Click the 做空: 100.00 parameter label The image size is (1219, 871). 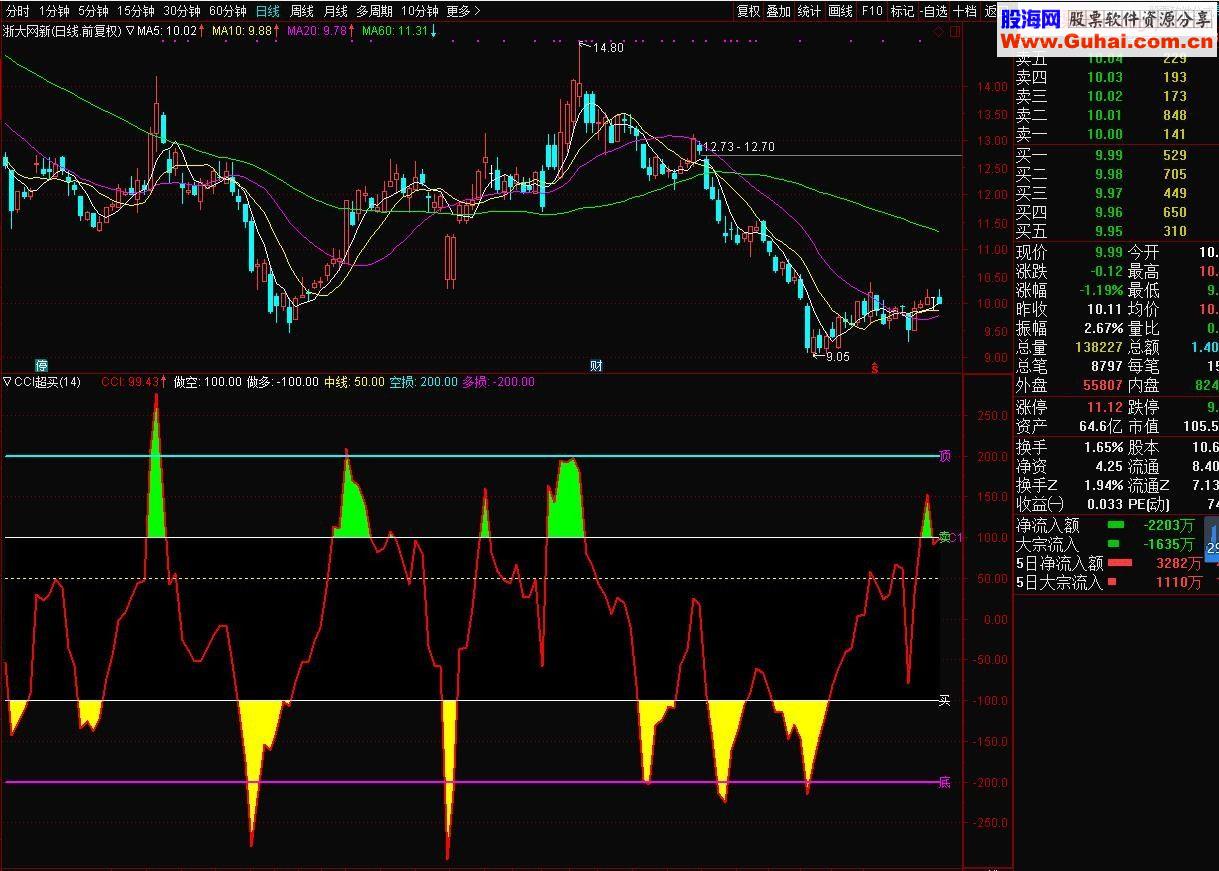click(x=207, y=382)
